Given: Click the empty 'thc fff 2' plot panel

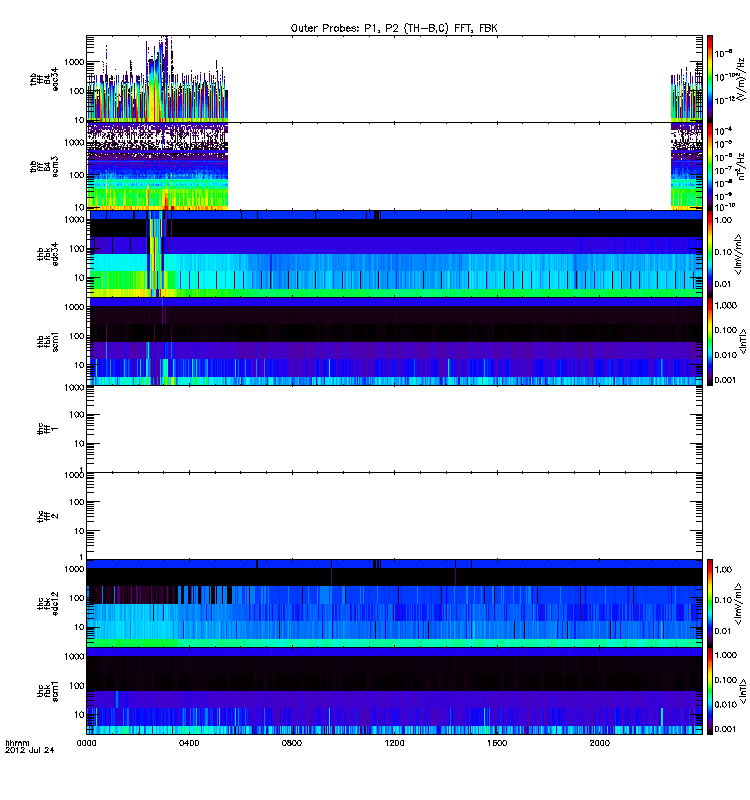Looking at the screenshot, I should tap(394, 516).
